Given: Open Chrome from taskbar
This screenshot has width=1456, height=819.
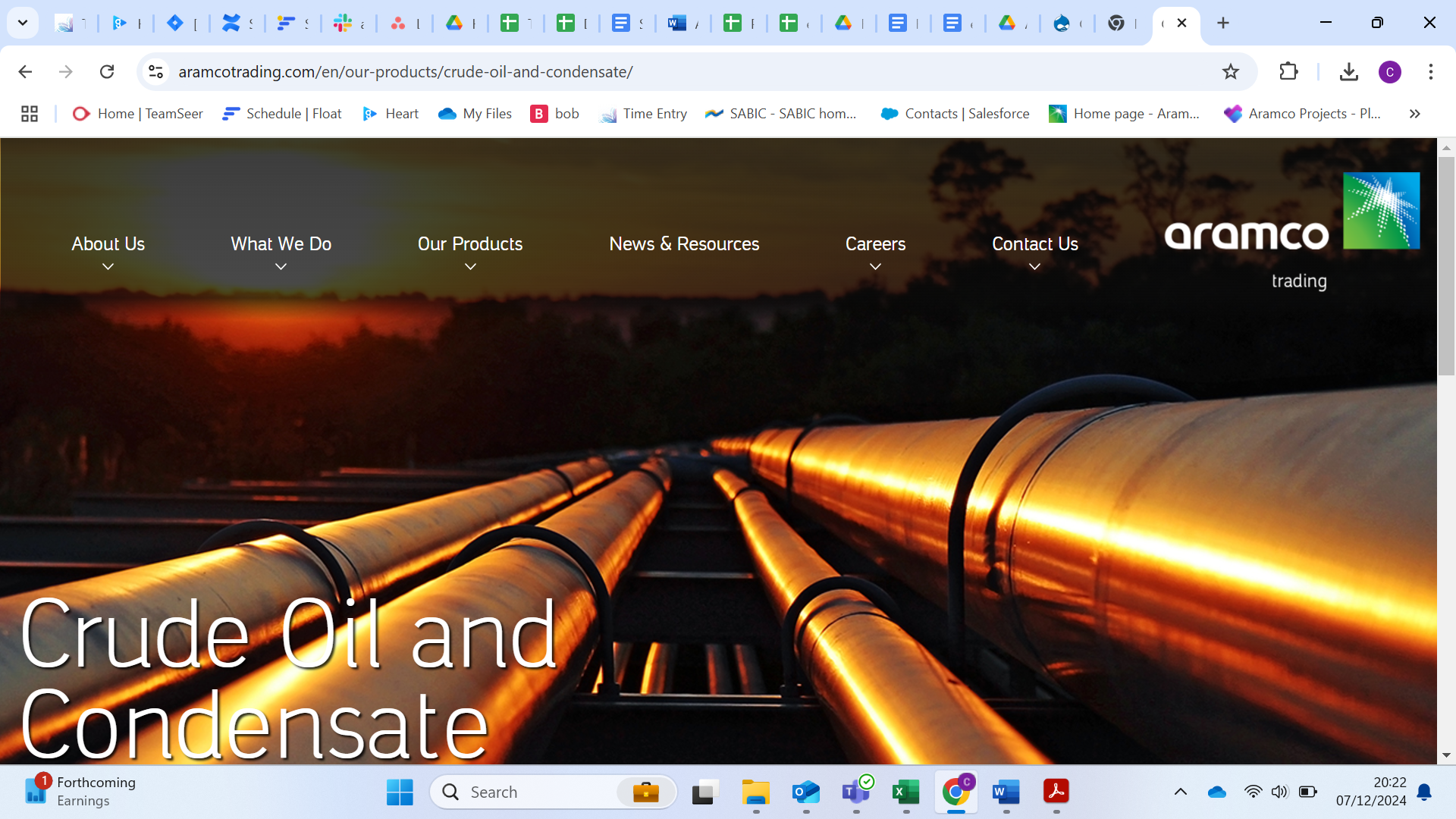Looking at the screenshot, I should 955,792.
